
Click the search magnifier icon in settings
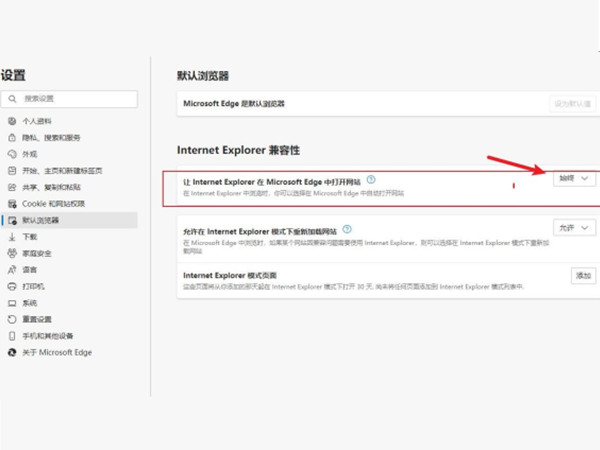13,99
